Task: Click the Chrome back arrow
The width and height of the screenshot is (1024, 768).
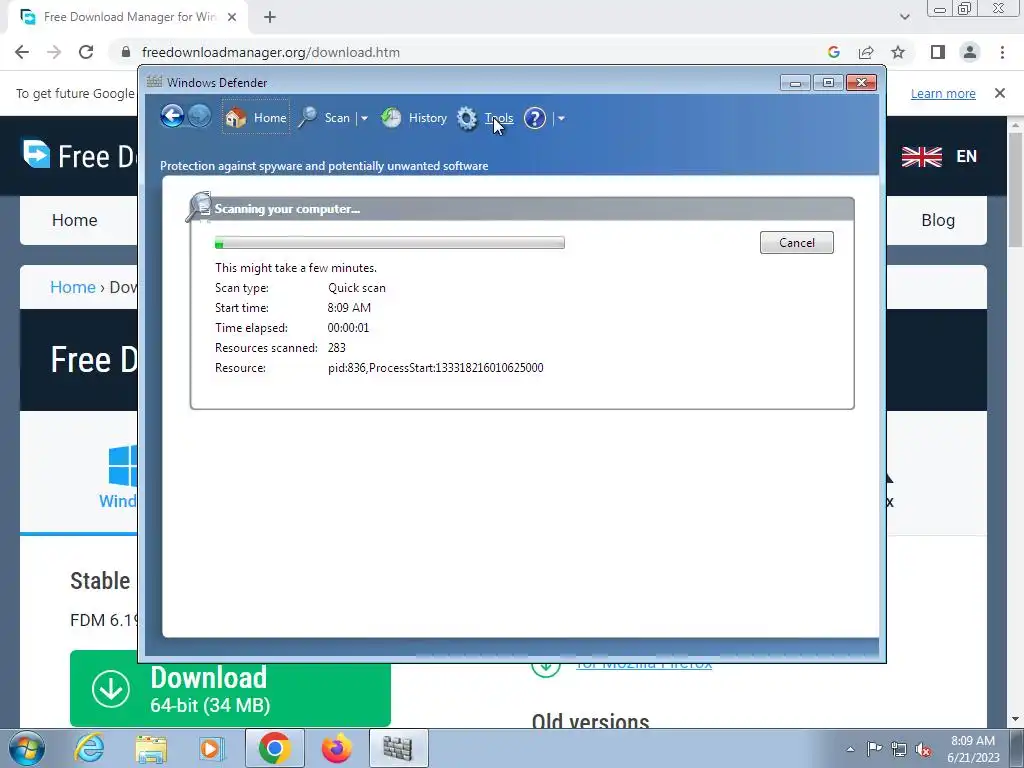Action: 22,52
